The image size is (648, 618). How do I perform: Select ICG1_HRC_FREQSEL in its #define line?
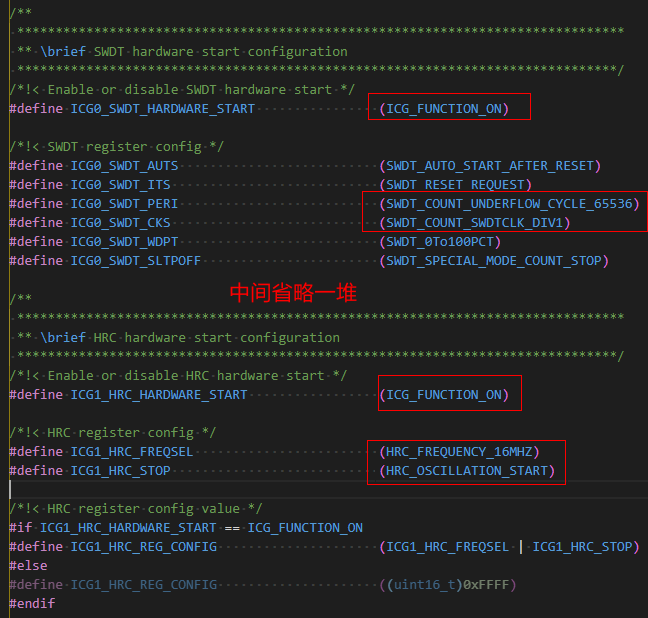(132, 452)
